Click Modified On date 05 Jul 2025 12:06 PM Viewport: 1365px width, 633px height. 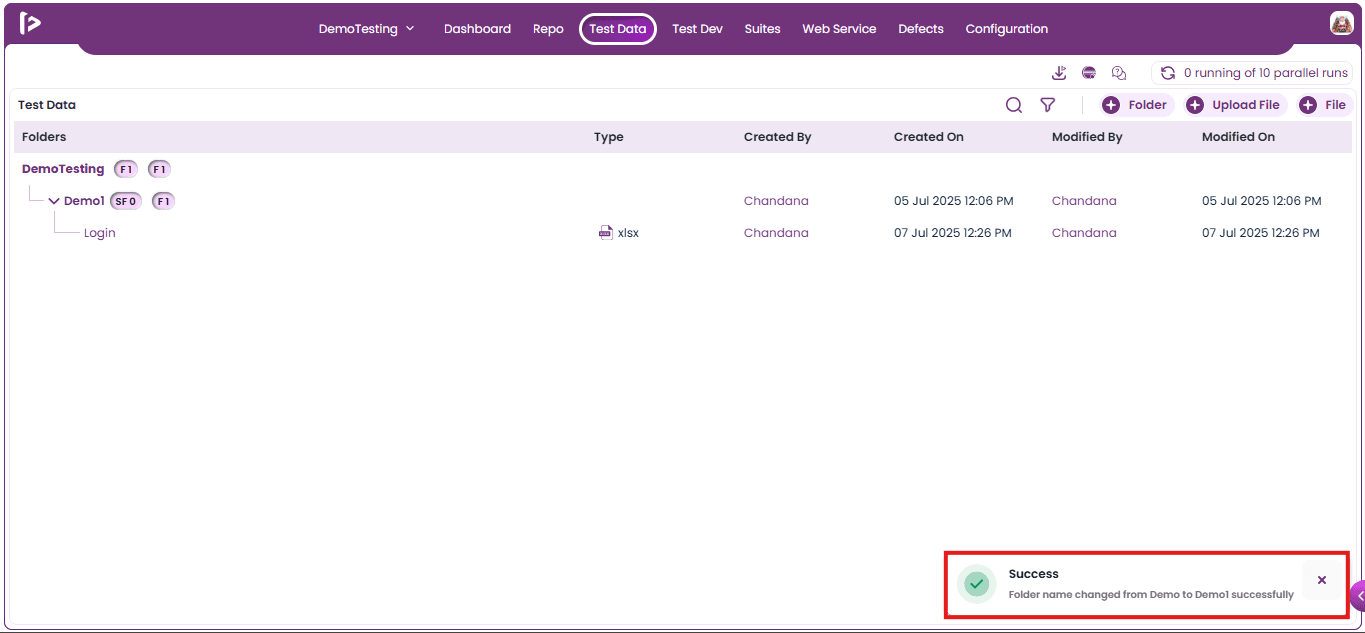pyautogui.click(x=1262, y=201)
